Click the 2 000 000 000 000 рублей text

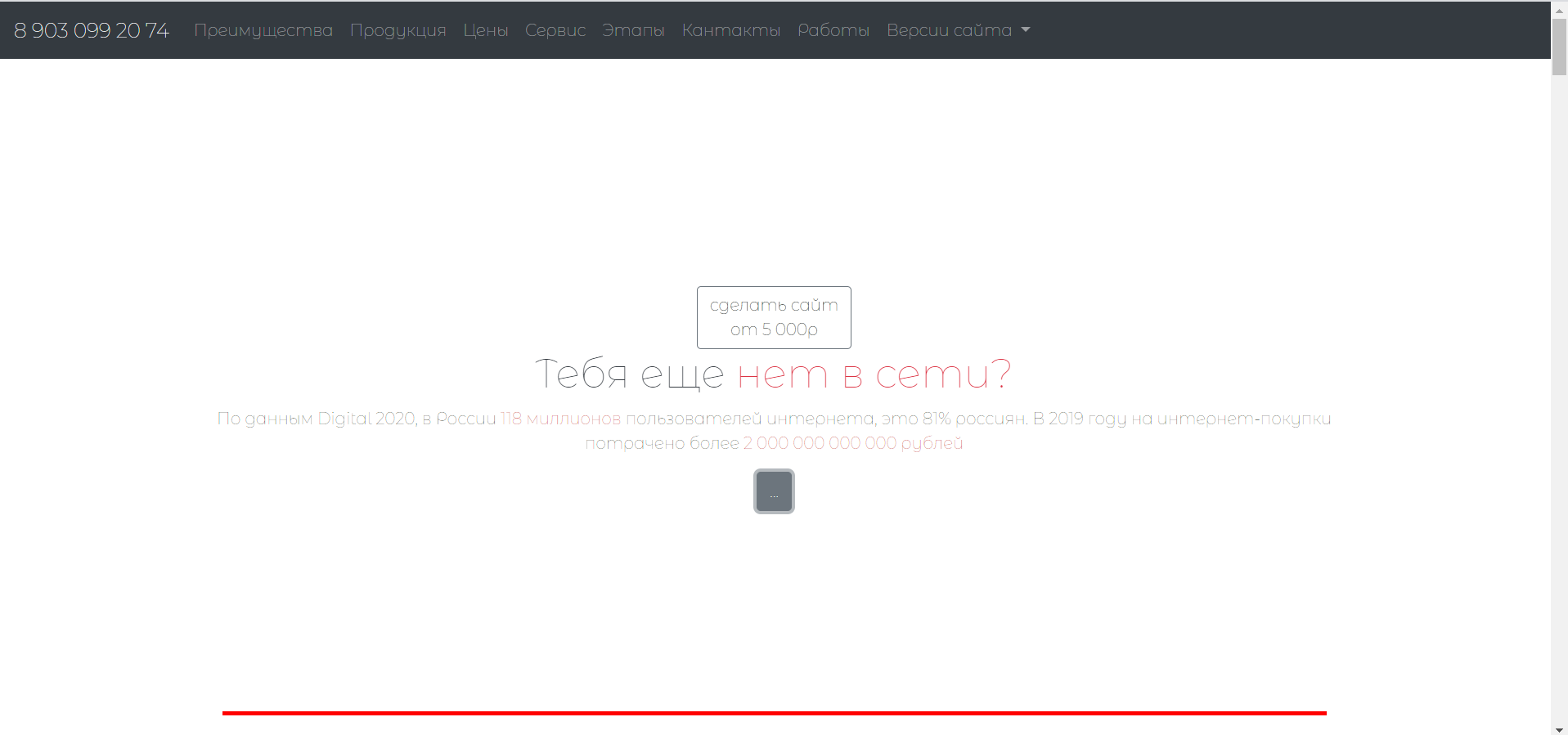tap(852, 443)
